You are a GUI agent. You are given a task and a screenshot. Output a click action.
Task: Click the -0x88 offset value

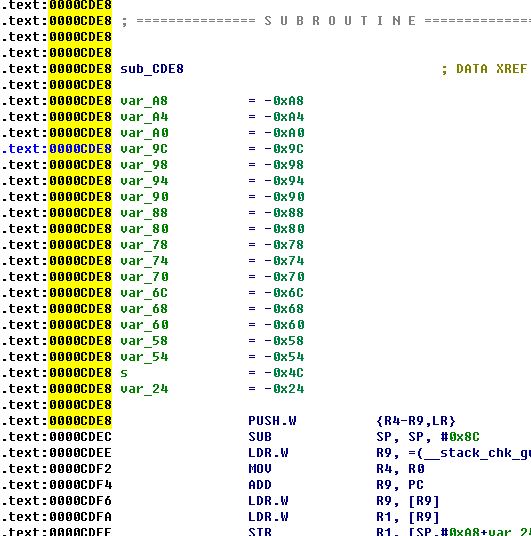pyautogui.click(x=284, y=213)
